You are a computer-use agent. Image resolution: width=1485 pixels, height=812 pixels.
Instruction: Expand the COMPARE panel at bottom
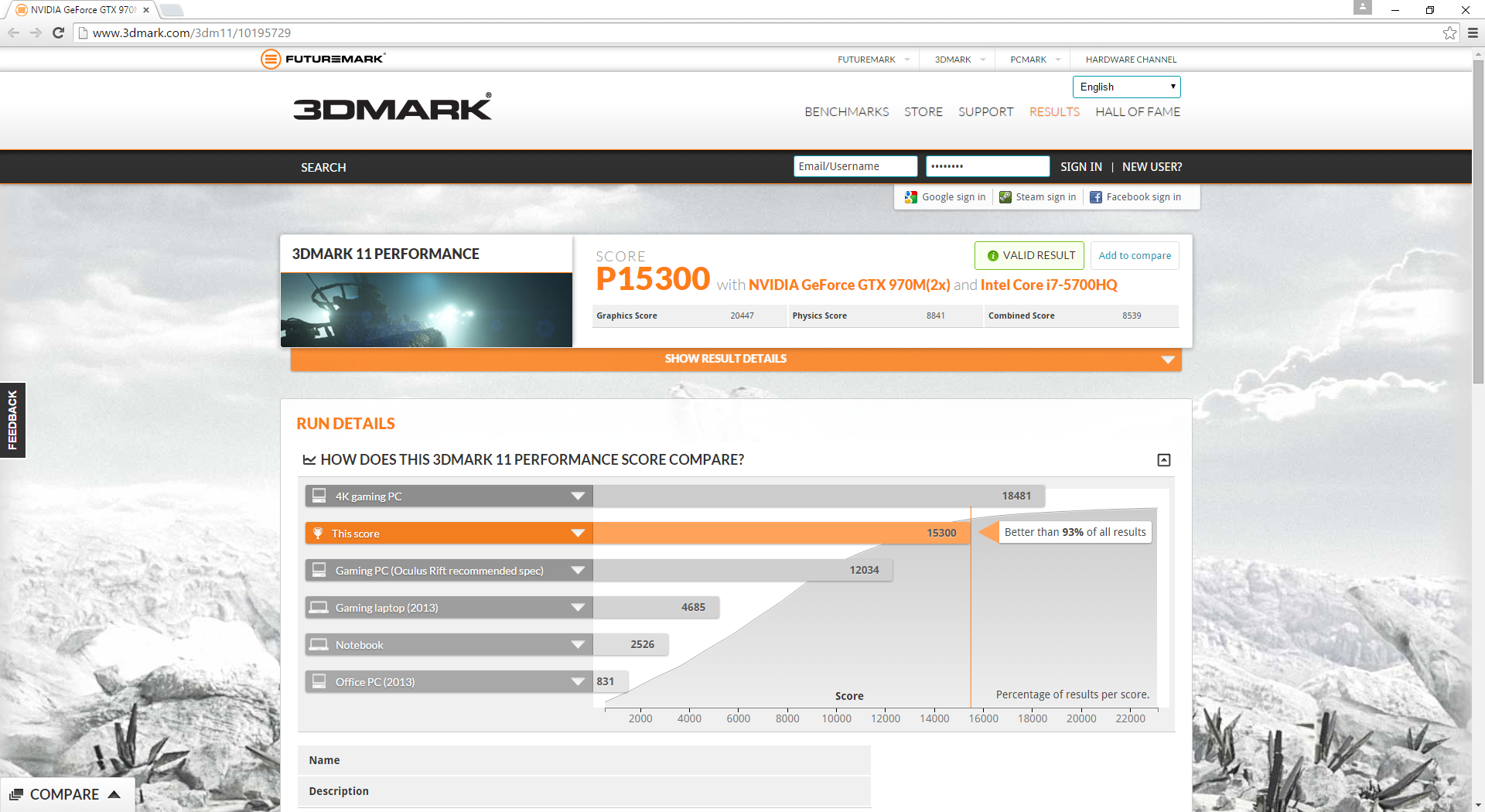(67, 794)
